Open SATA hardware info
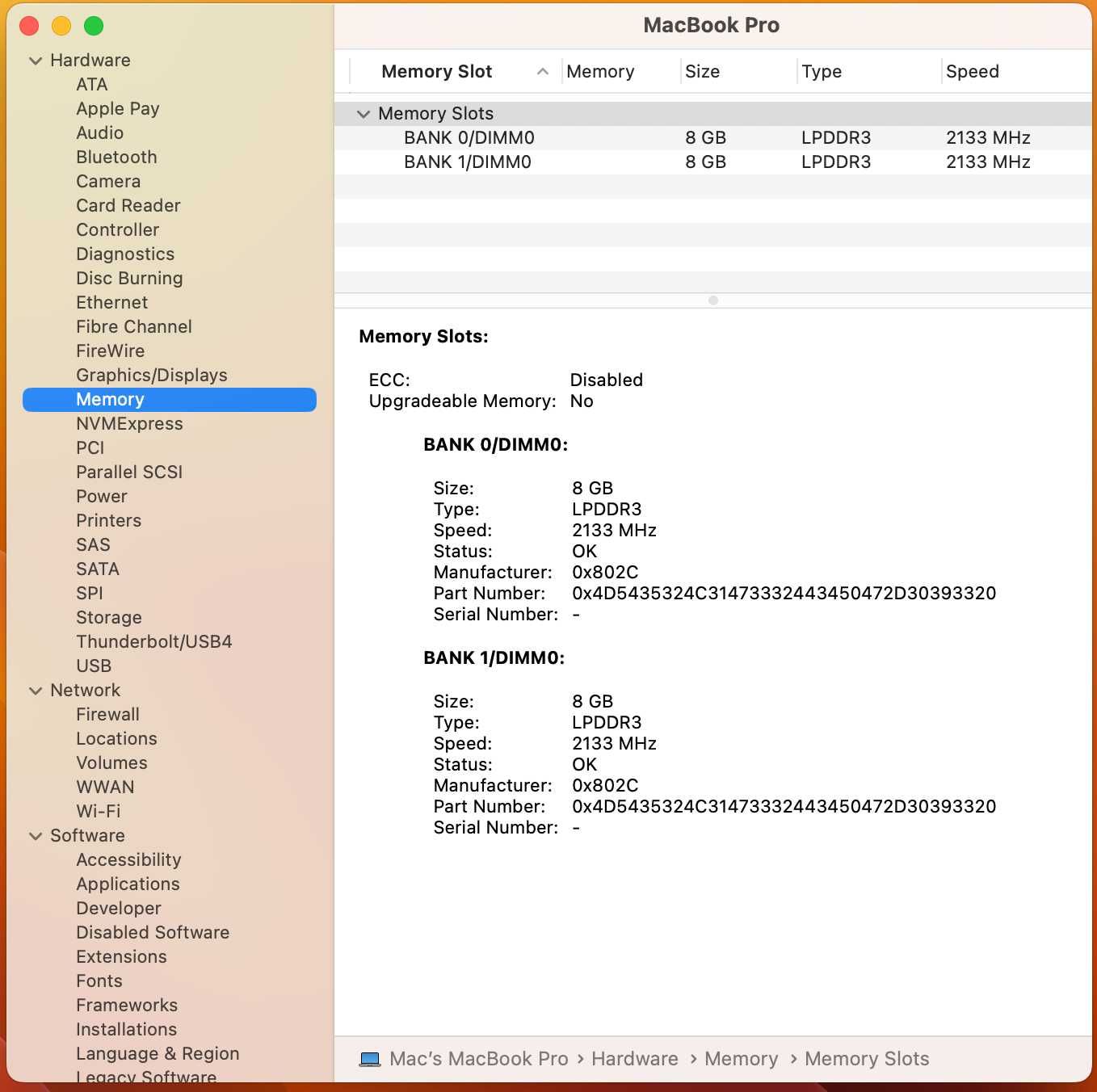Screen dimensions: 1097x1092 coord(98,569)
